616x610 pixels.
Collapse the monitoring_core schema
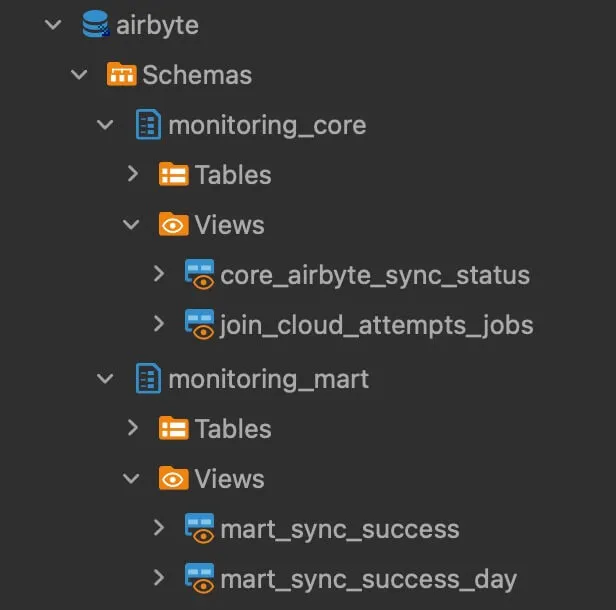point(105,125)
